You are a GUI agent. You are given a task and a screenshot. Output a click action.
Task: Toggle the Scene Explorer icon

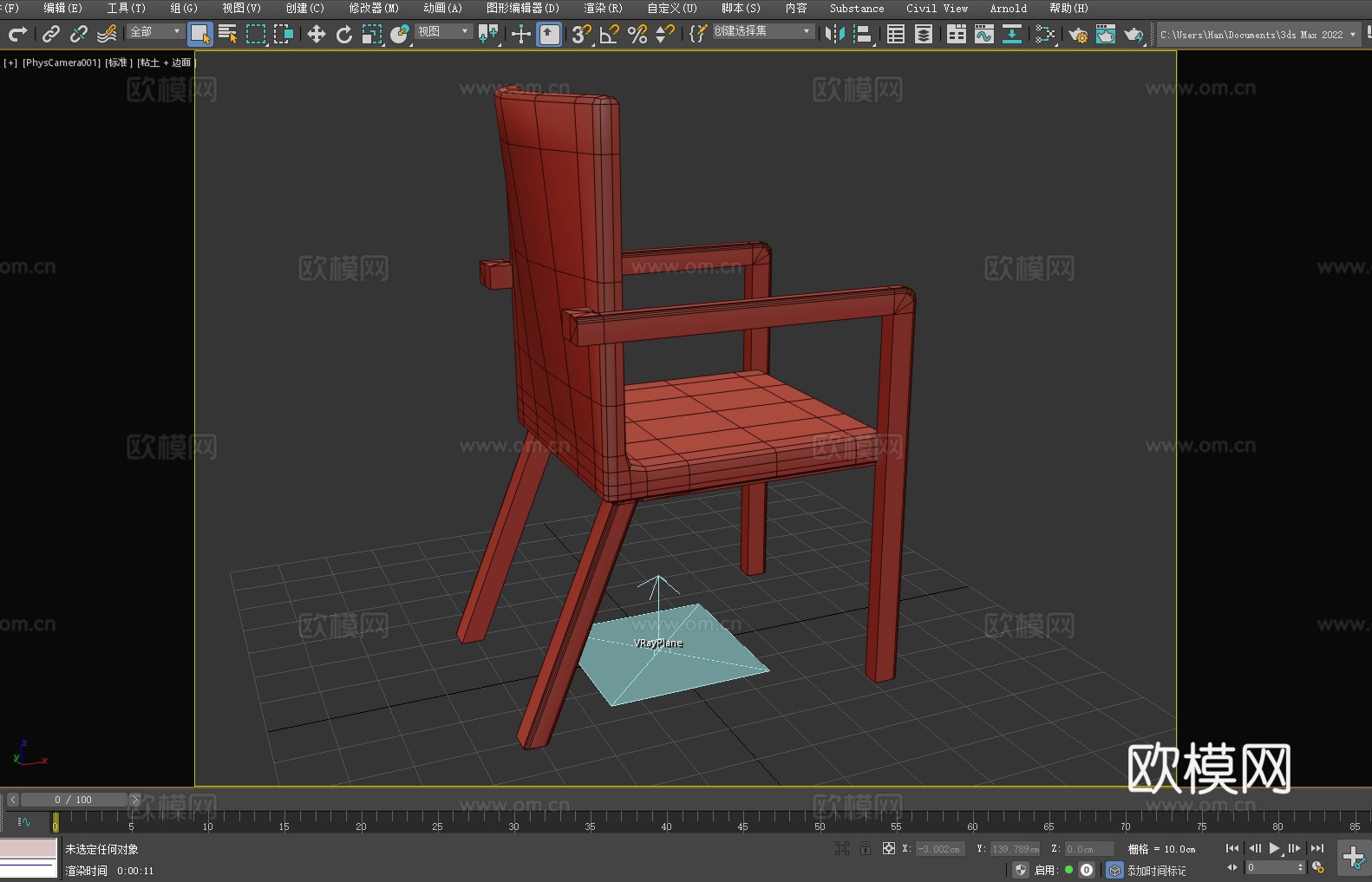pyautogui.click(x=896, y=34)
